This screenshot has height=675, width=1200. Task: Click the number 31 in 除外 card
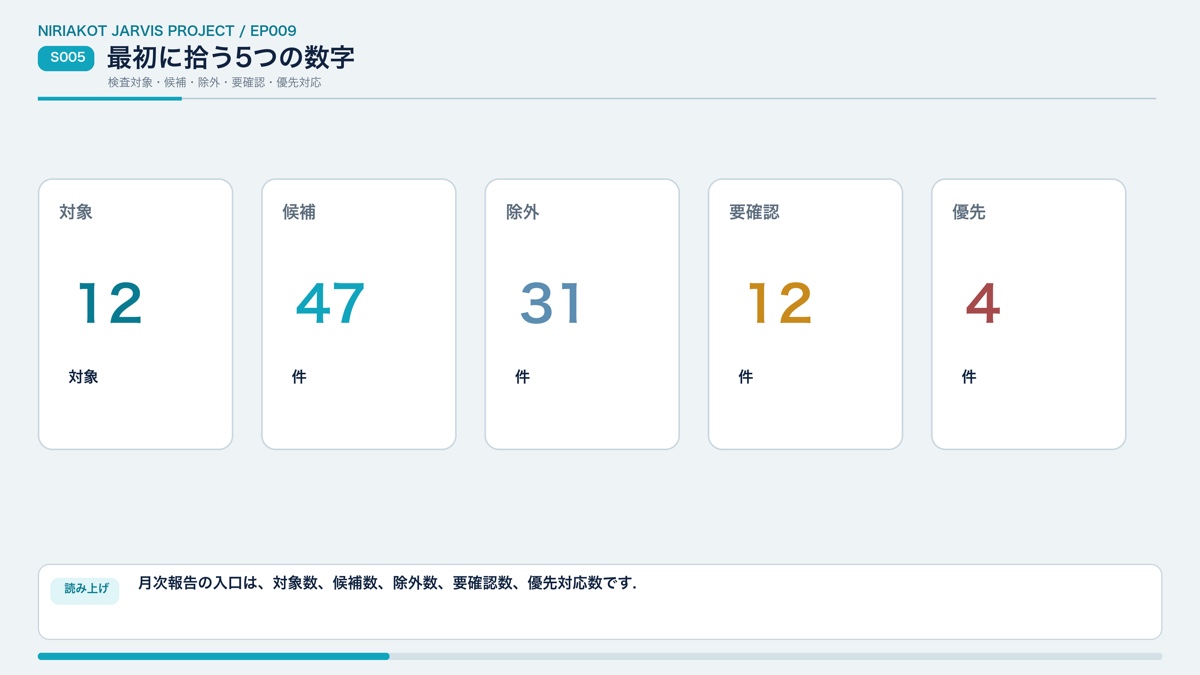pos(550,303)
